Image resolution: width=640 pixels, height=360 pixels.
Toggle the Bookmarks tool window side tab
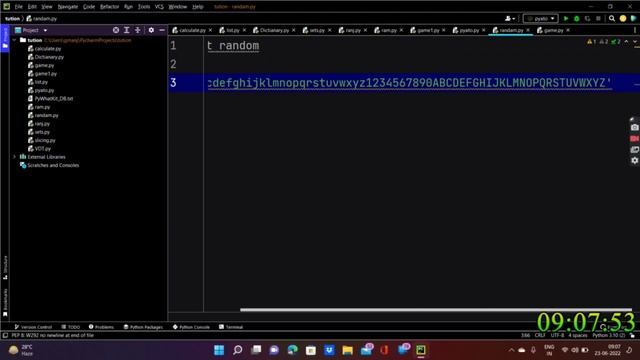5,302
